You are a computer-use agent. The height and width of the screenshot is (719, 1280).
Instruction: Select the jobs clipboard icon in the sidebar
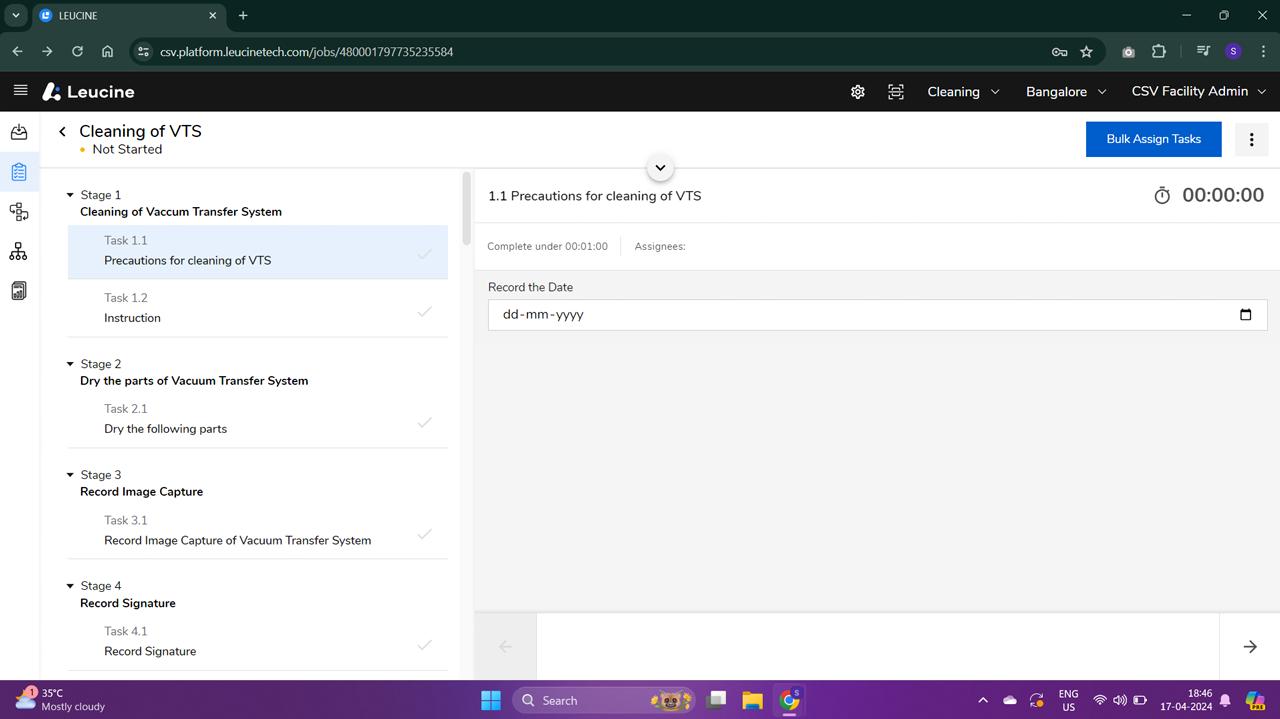pyautogui.click(x=19, y=172)
